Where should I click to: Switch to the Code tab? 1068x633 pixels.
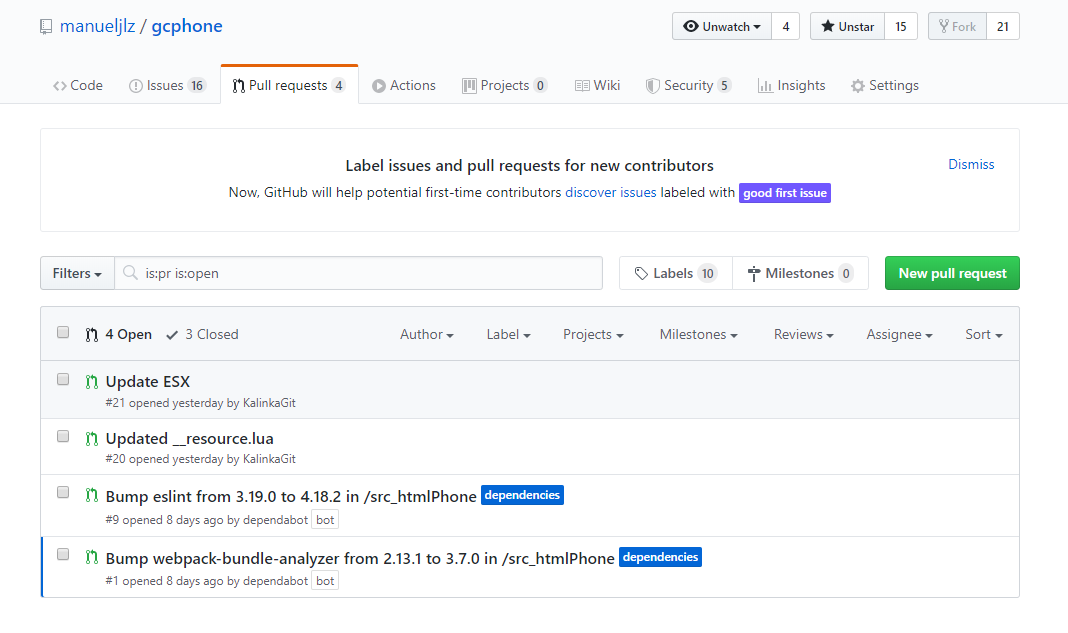click(x=78, y=85)
